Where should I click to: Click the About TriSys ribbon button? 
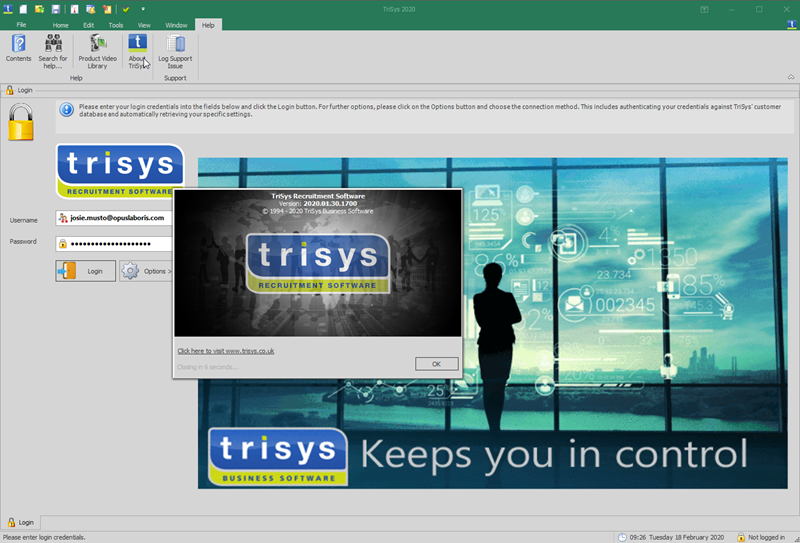(x=137, y=51)
